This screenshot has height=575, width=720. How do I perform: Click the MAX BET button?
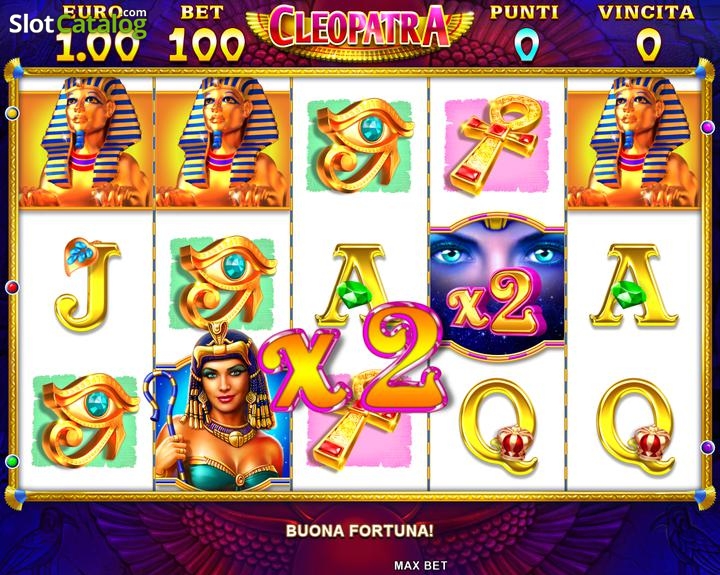point(420,565)
